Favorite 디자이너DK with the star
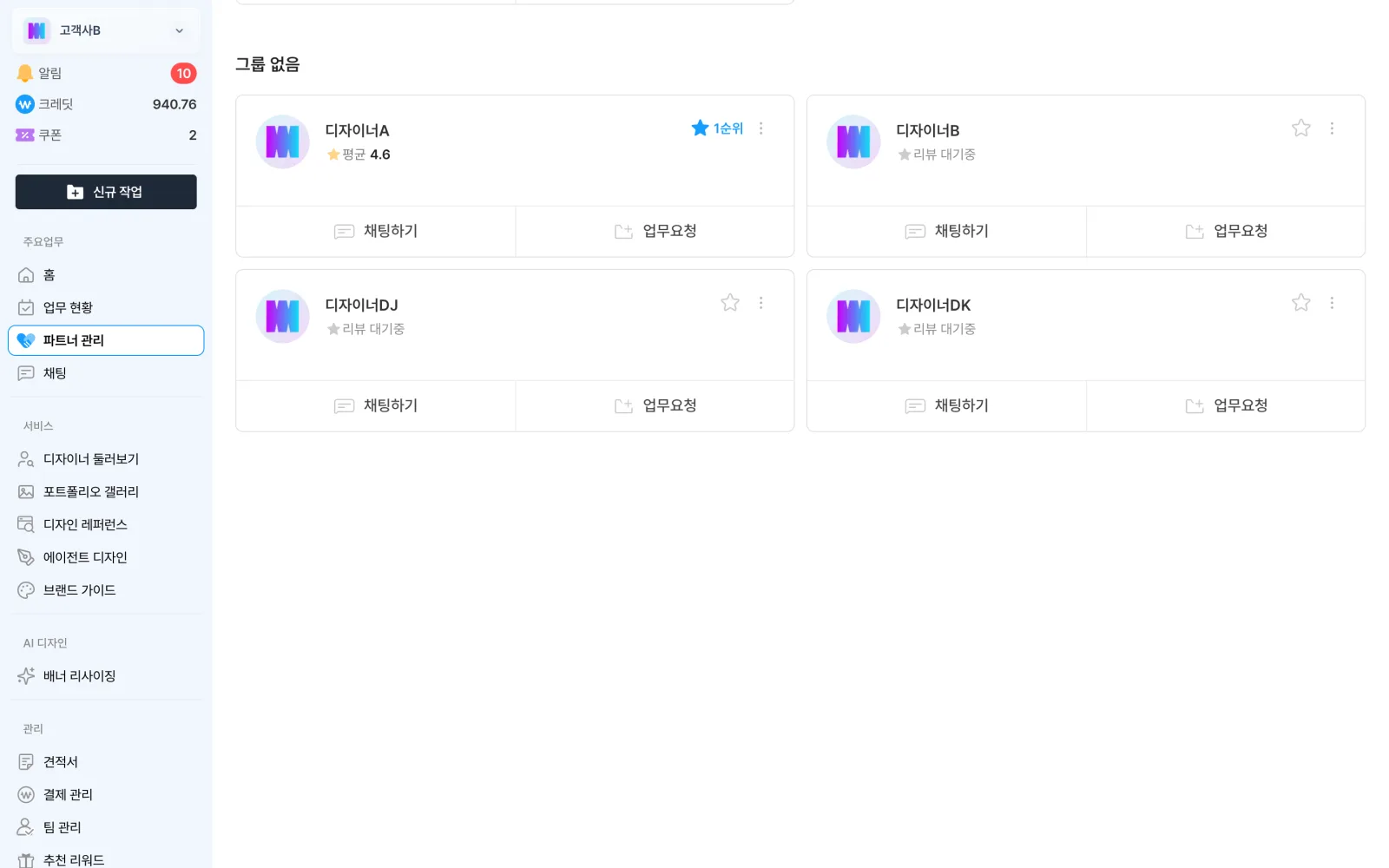 (x=1300, y=303)
